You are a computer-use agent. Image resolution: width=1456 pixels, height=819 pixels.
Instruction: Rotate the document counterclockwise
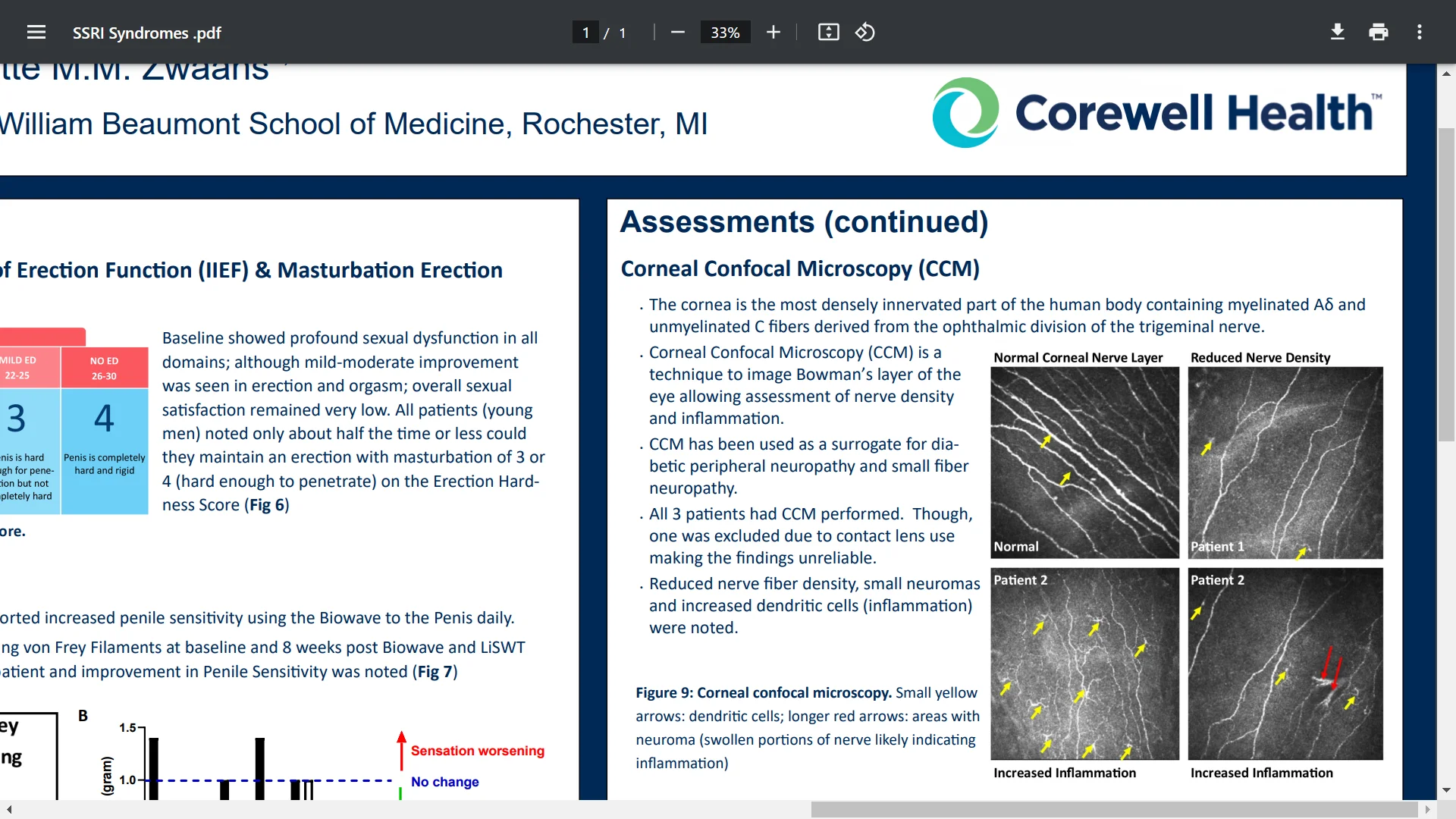coord(865,32)
